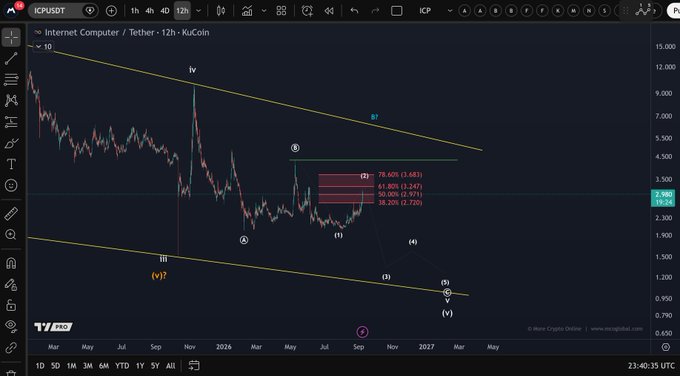
Task: Expand the favorite indicators dropdown arrow
Action: click(264, 11)
